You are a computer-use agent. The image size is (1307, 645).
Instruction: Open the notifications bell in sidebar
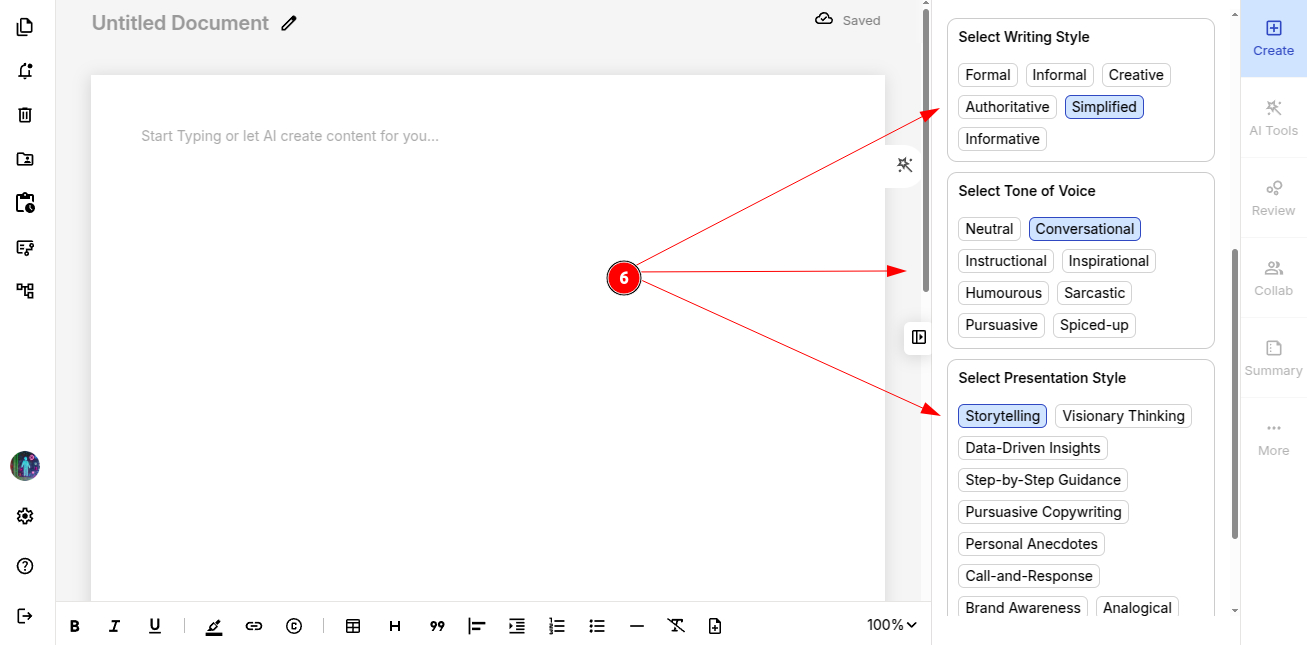point(25,71)
